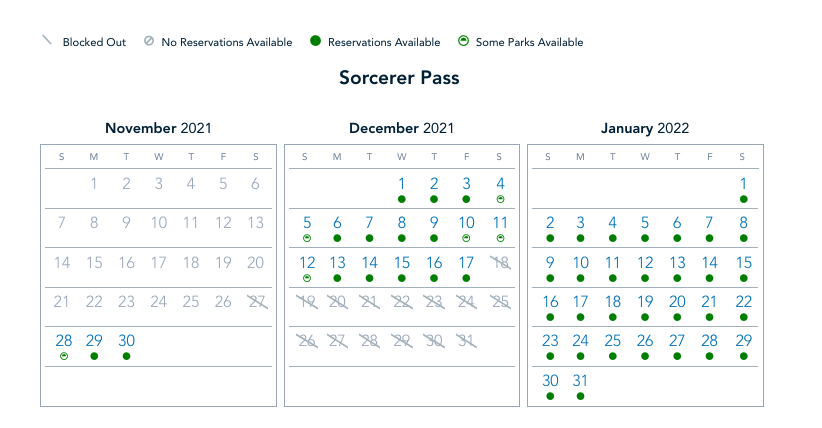
Task: Click the Some Parks Available legend icon
Action: point(463,42)
